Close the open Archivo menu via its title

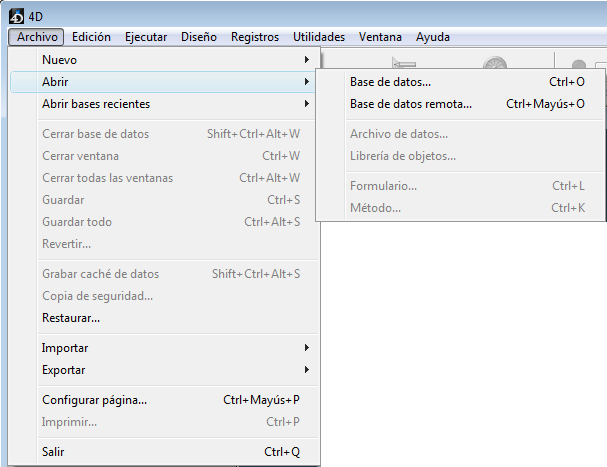39,37
